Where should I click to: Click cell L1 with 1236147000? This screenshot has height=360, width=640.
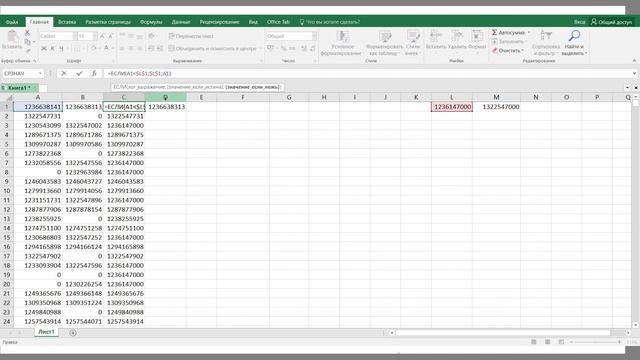[x=452, y=107]
